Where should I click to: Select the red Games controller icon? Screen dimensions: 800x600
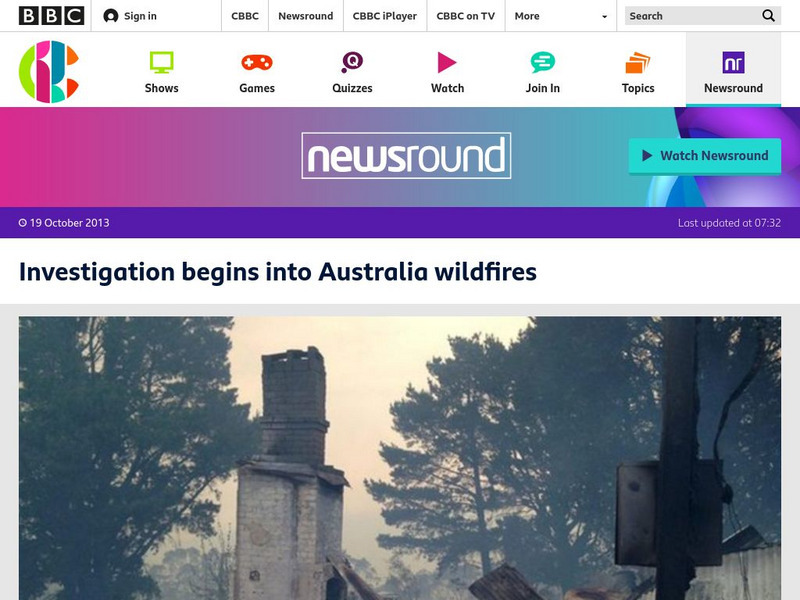[257, 62]
